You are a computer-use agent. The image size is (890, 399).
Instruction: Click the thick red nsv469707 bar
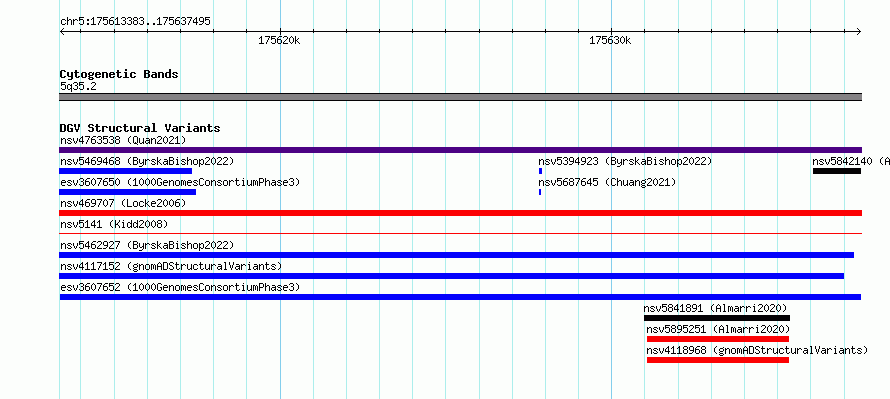tap(460, 213)
